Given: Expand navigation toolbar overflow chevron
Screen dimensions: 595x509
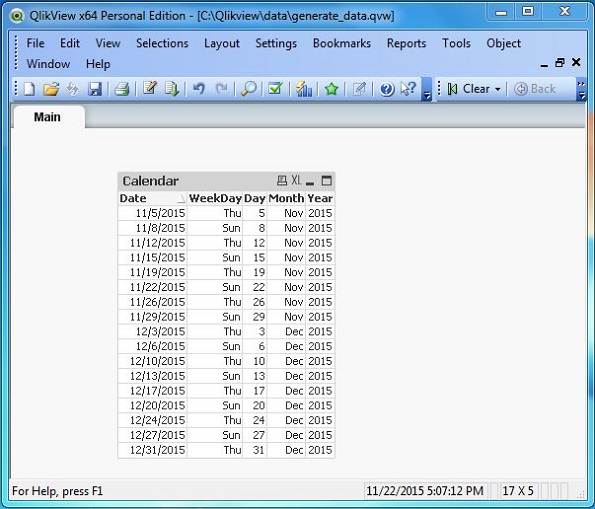Looking at the screenshot, I should (581, 90).
